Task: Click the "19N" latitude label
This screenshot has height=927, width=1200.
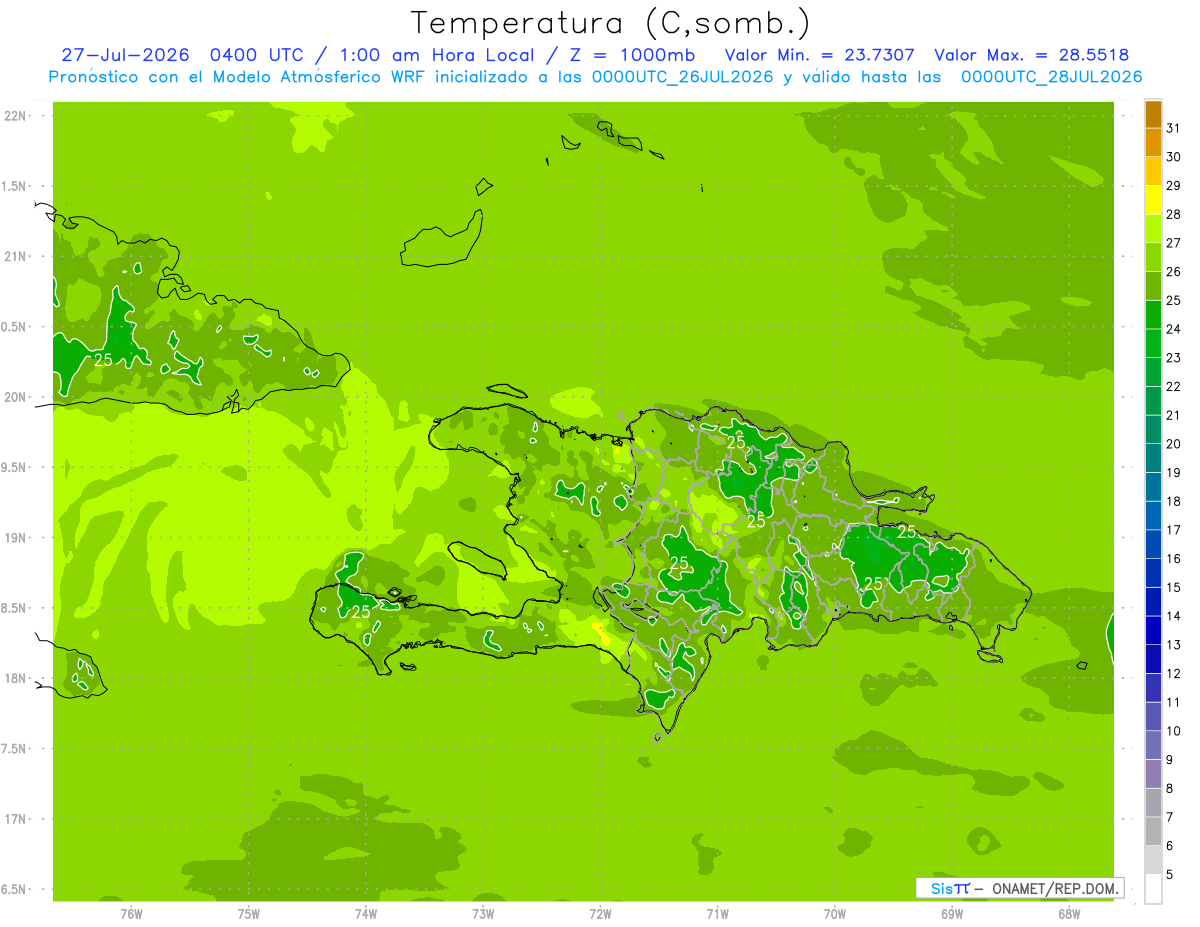Action: (x=15, y=537)
